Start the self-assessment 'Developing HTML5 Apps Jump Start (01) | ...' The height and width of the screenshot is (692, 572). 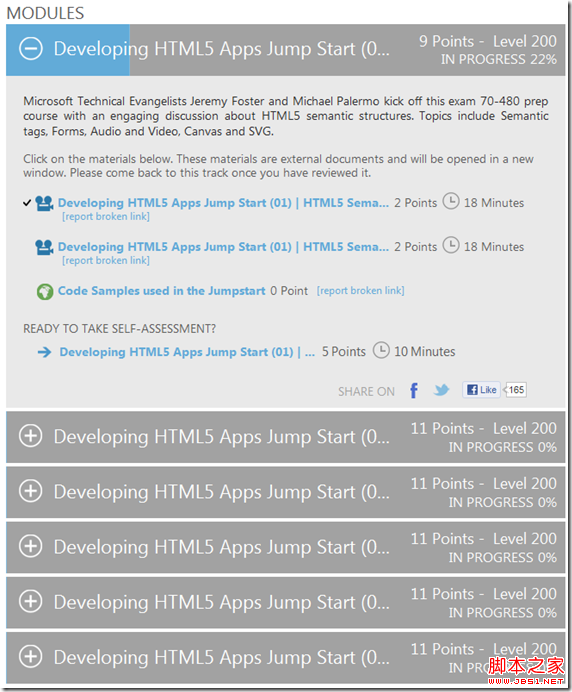187,352
